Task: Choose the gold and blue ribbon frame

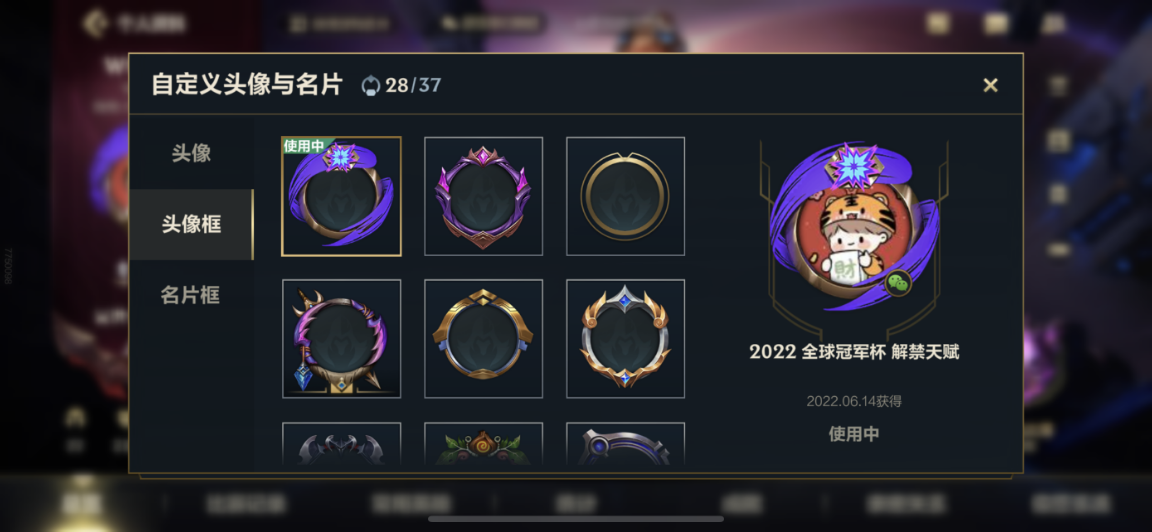Action: tap(483, 339)
